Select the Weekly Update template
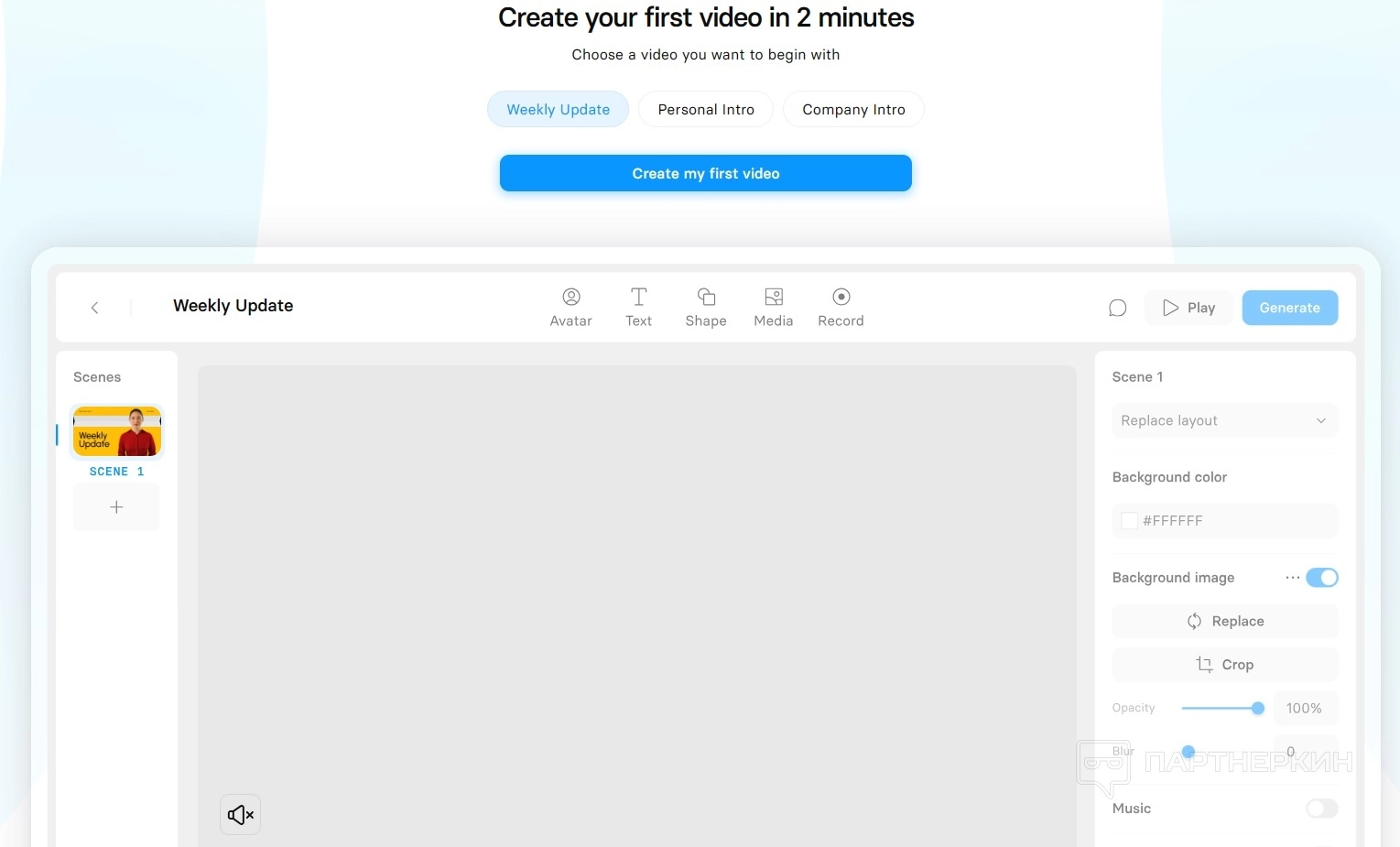The image size is (1400, 847). [x=558, y=109]
